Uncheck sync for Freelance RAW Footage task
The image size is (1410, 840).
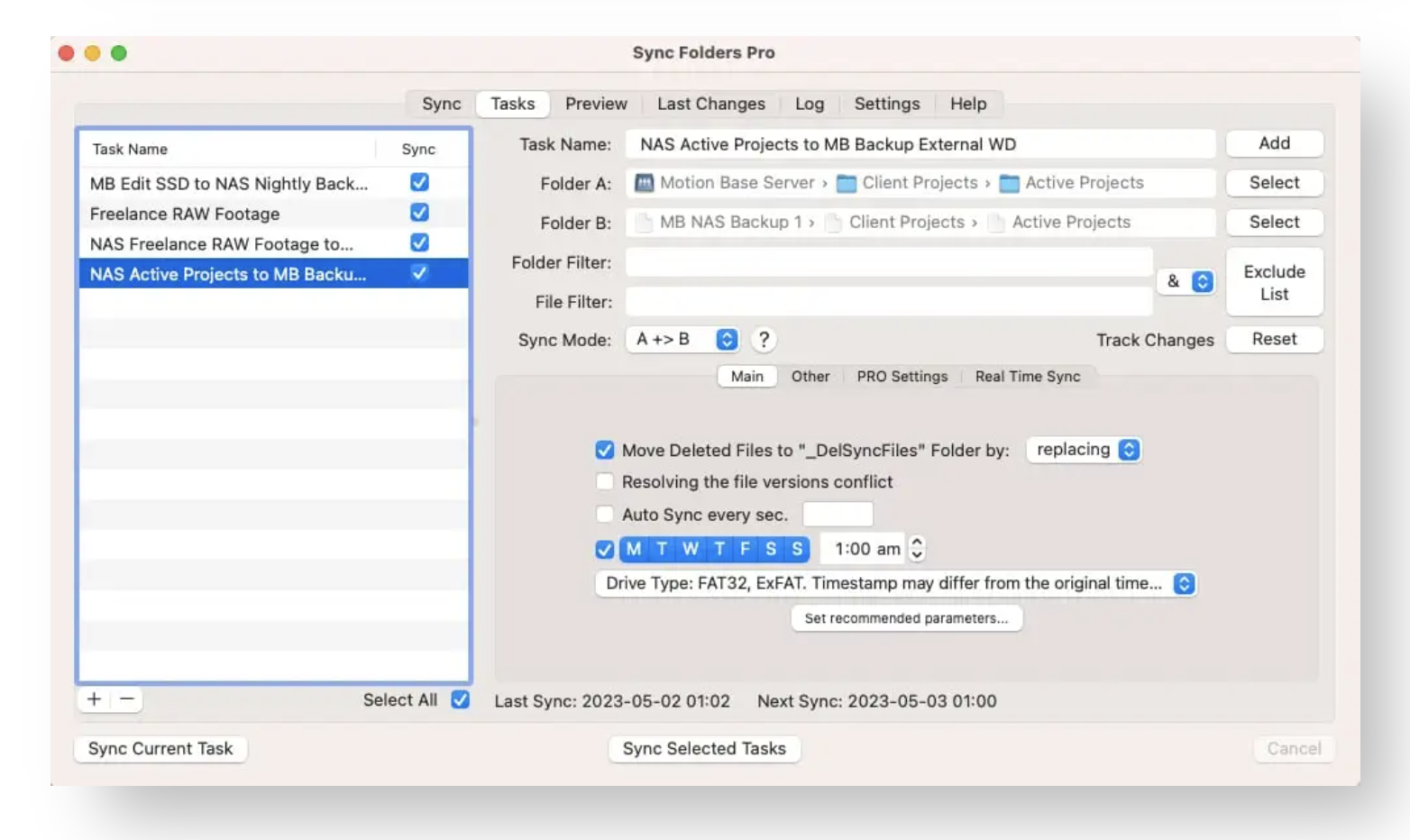tap(419, 213)
